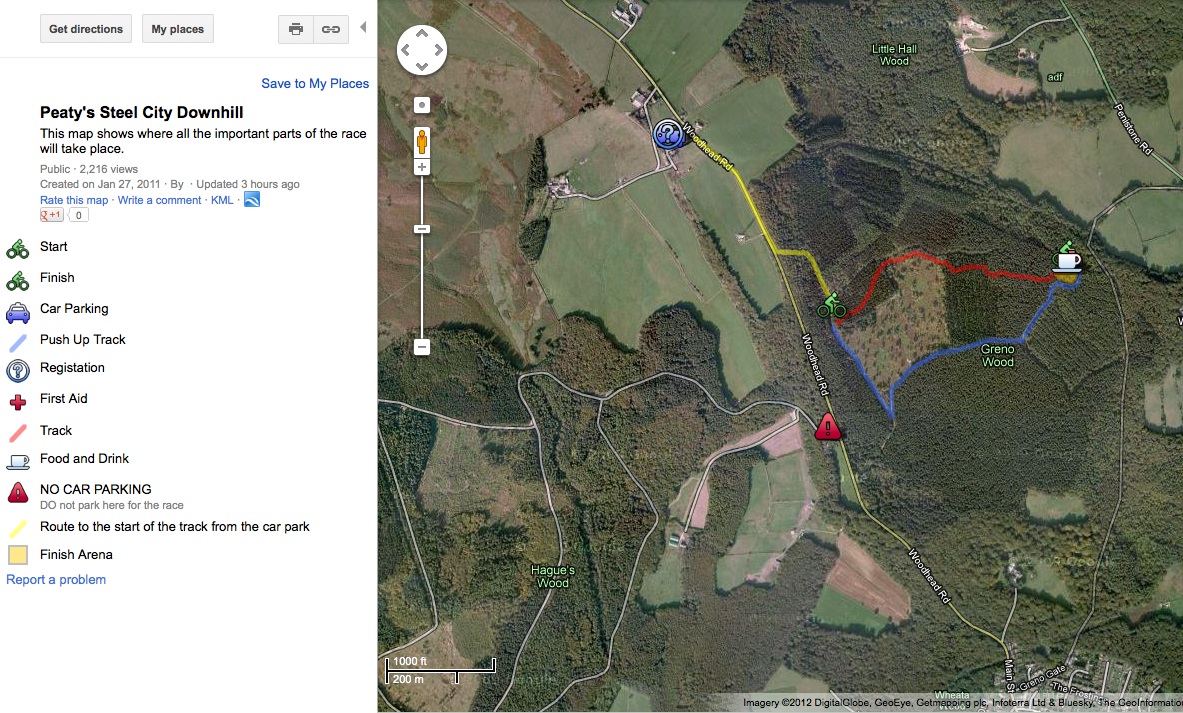Click the zoom slider handle
Screen dimensions: 1183x713
[x=422, y=229]
